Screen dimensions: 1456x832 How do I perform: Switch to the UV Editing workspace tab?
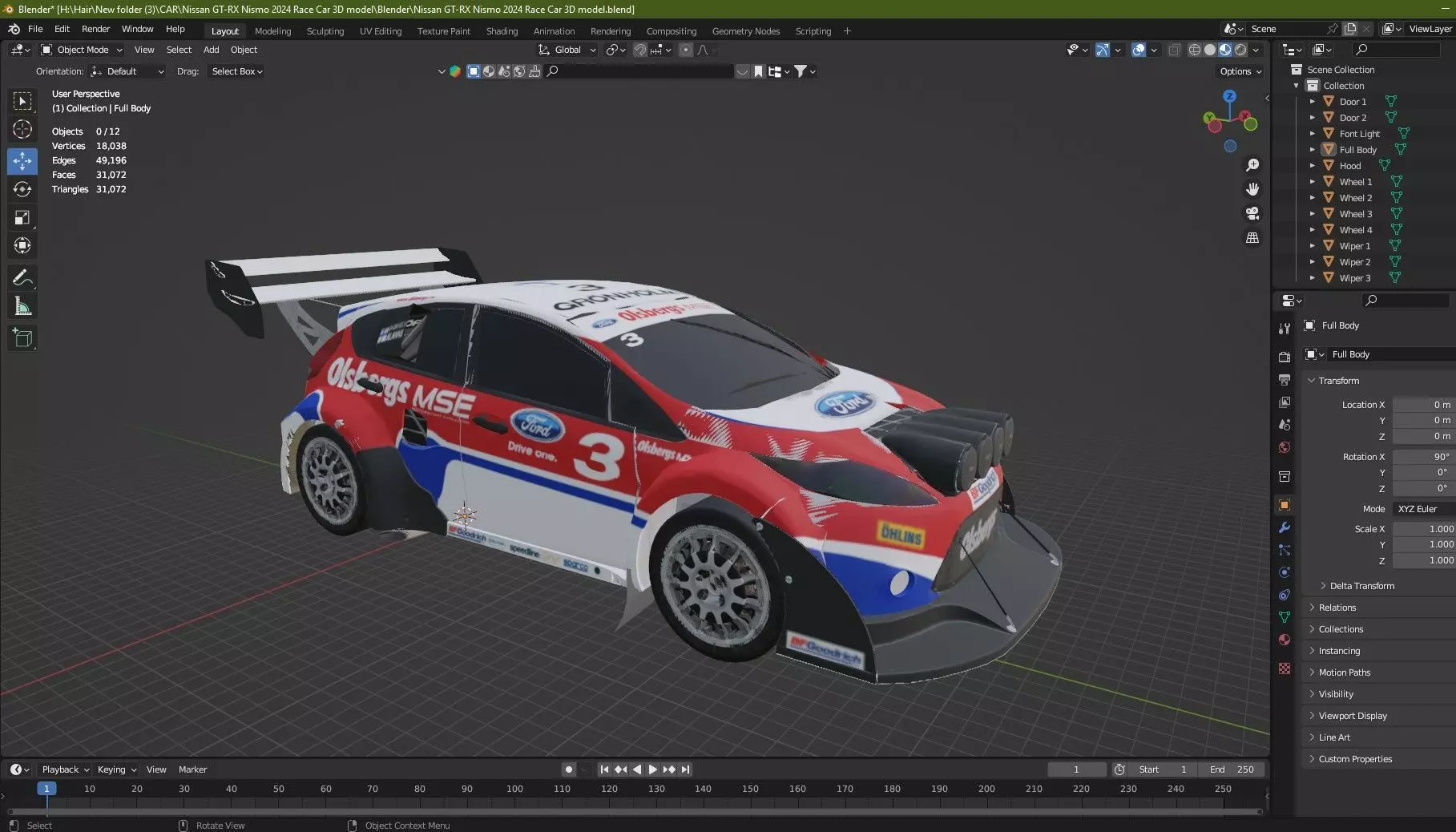(380, 31)
